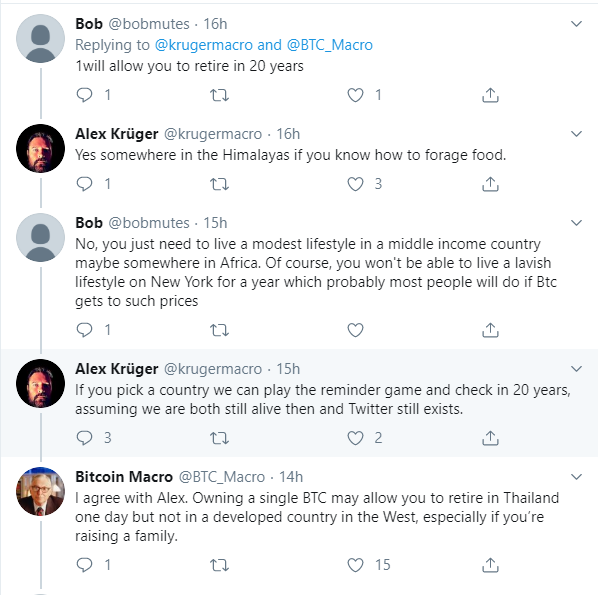This screenshot has width=598, height=595.
Task: Click Bob's default avatar on 15h tweet
Action: click(x=40, y=237)
